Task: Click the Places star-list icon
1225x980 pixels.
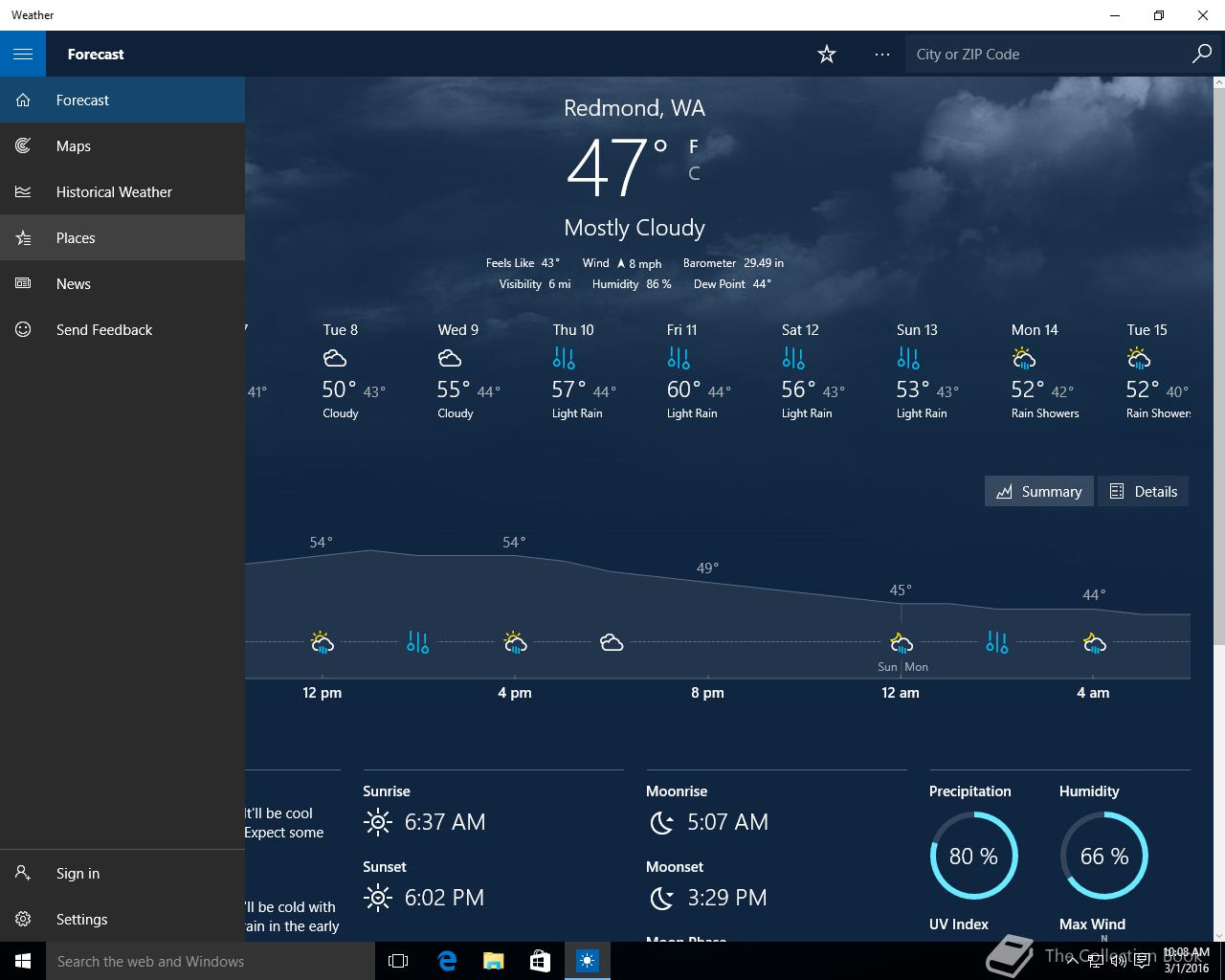Action: click(23, 237)
